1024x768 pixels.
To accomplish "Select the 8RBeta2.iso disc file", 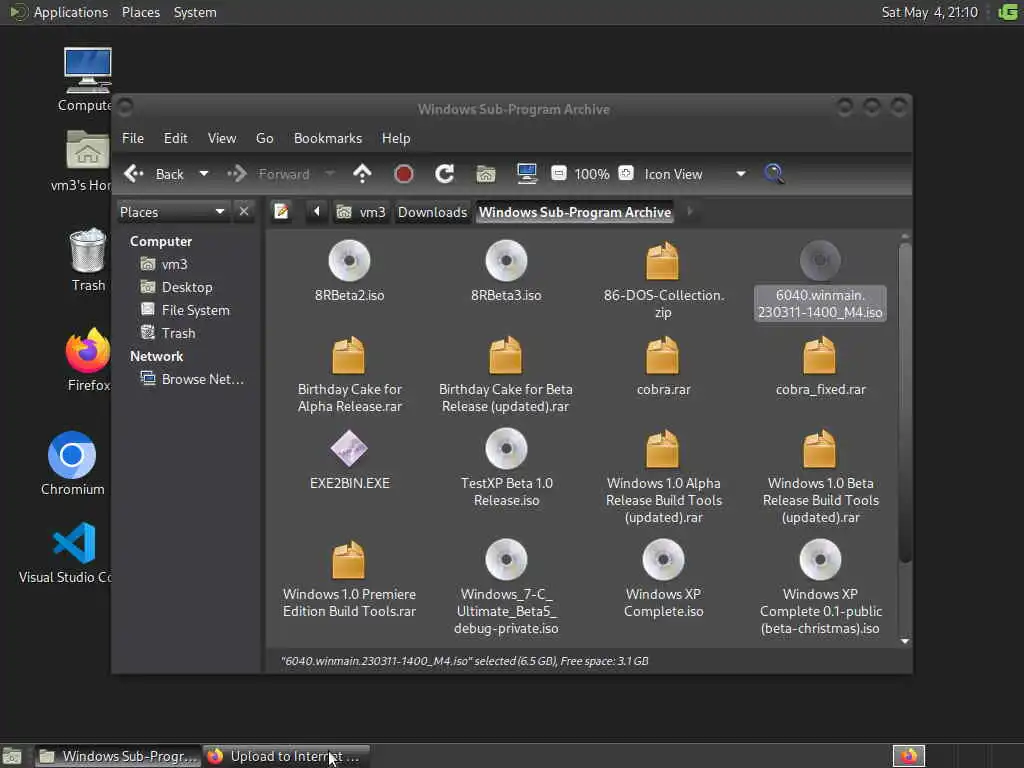I will coord(349,270).
